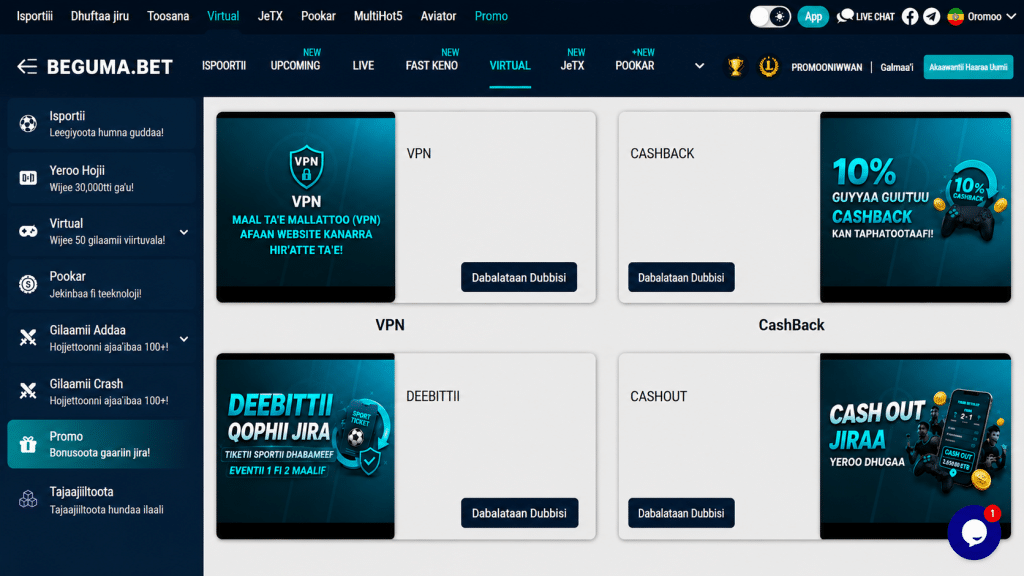Click the gamepad Virtual sidebar icon

pyautogui.click(x=28, y=231)
